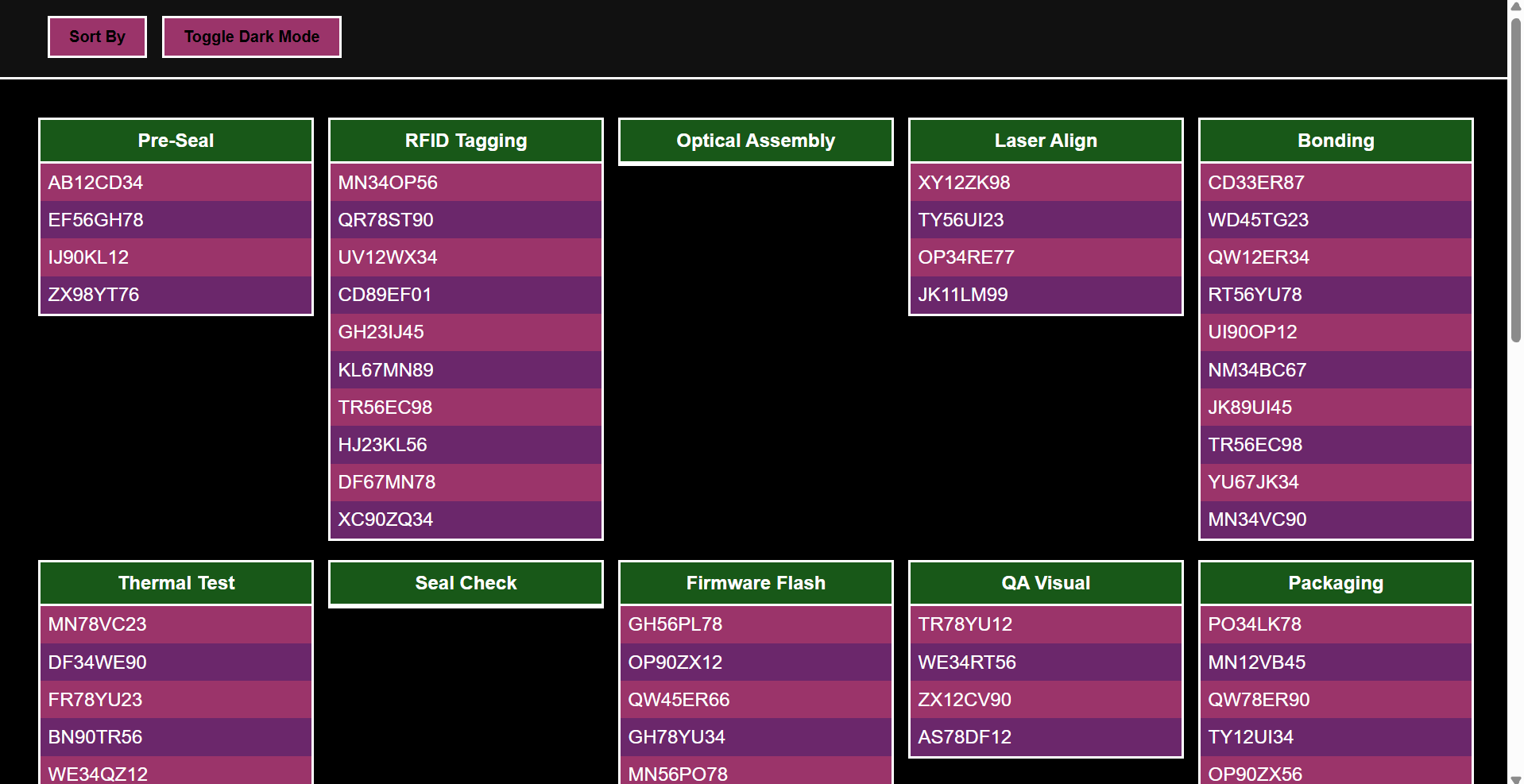The width and height of the screenshot is (1524, 784).
Task: Click item BN90TR56
Action: pos(176,737)
